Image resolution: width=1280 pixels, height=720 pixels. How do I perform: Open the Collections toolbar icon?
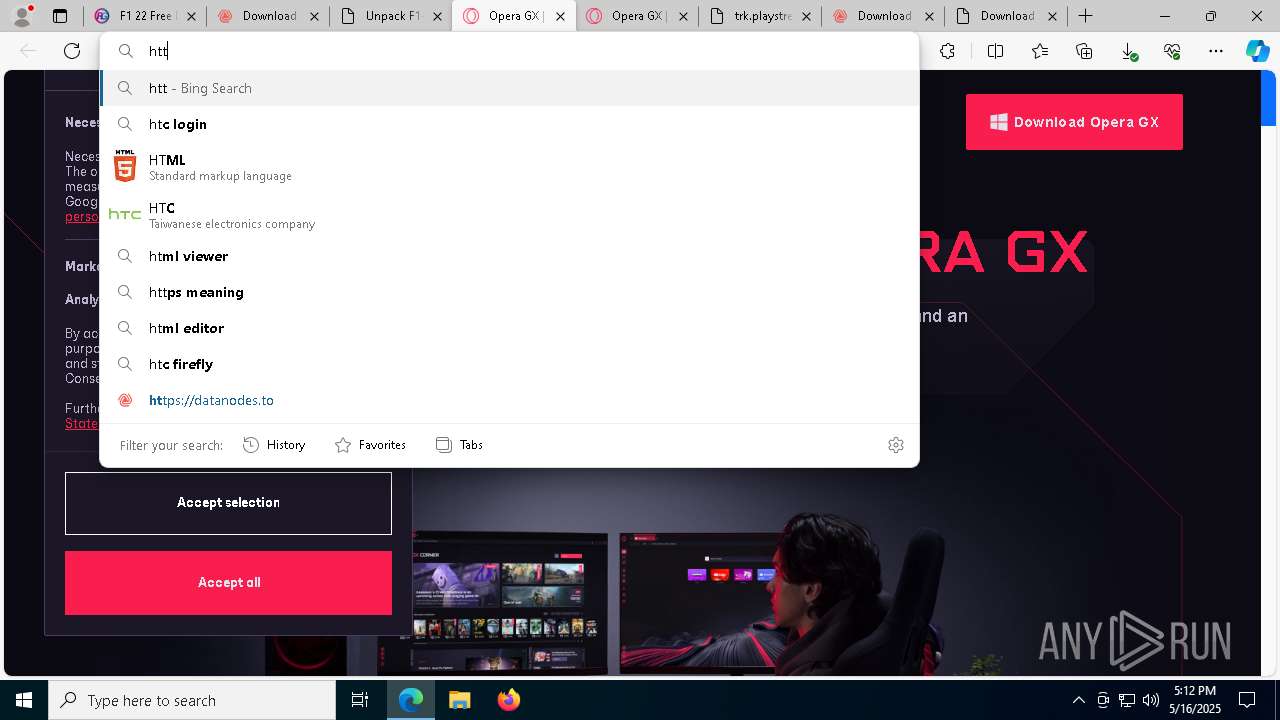[x=1084, y=51]
